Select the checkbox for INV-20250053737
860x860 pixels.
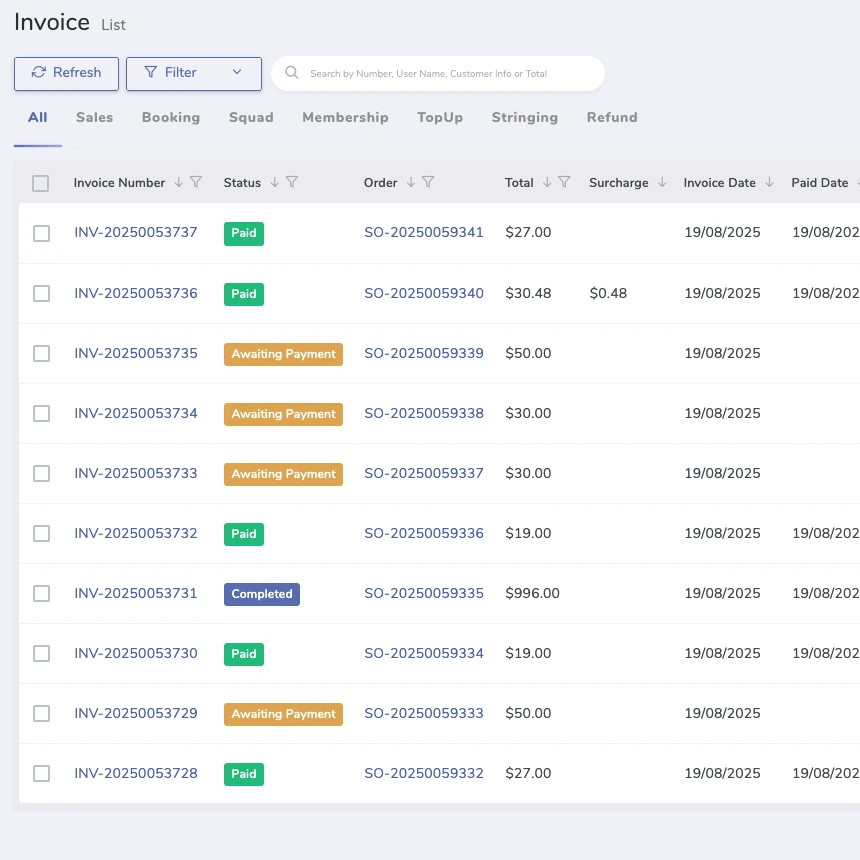[x=41, y=233]
